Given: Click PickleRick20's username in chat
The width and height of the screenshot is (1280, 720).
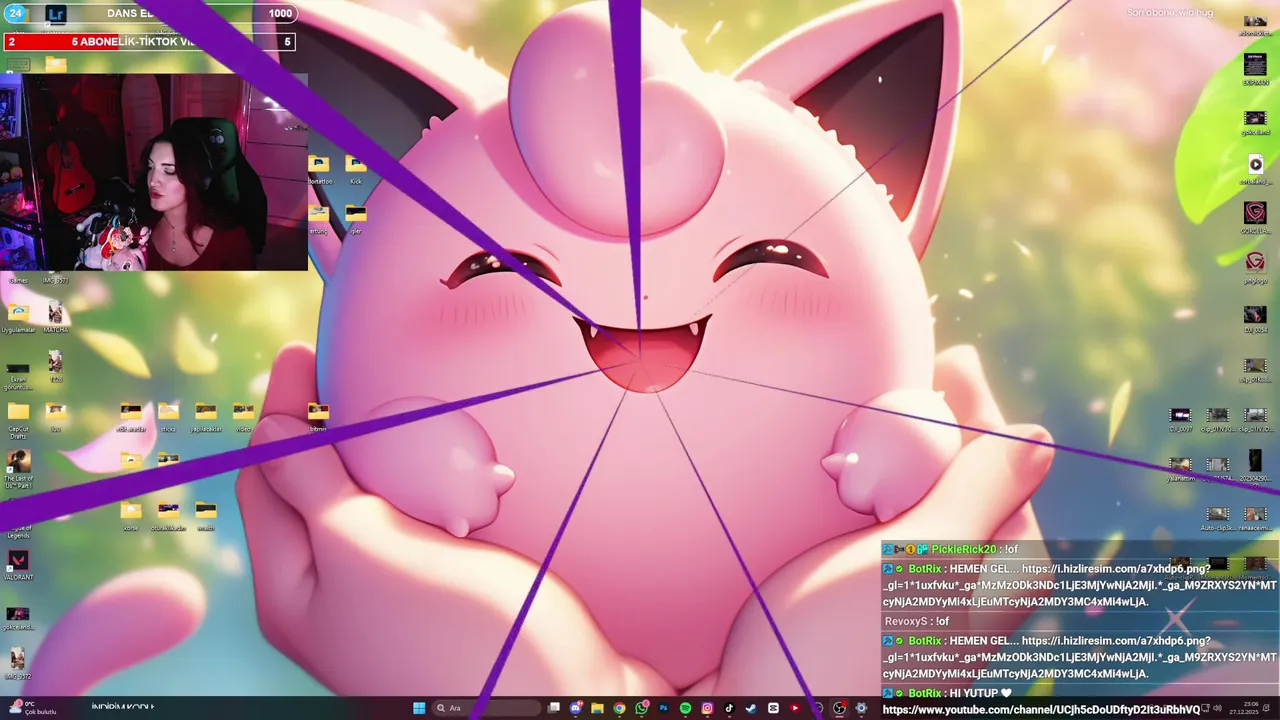Looking at the screenshot, I should point(963,549).
